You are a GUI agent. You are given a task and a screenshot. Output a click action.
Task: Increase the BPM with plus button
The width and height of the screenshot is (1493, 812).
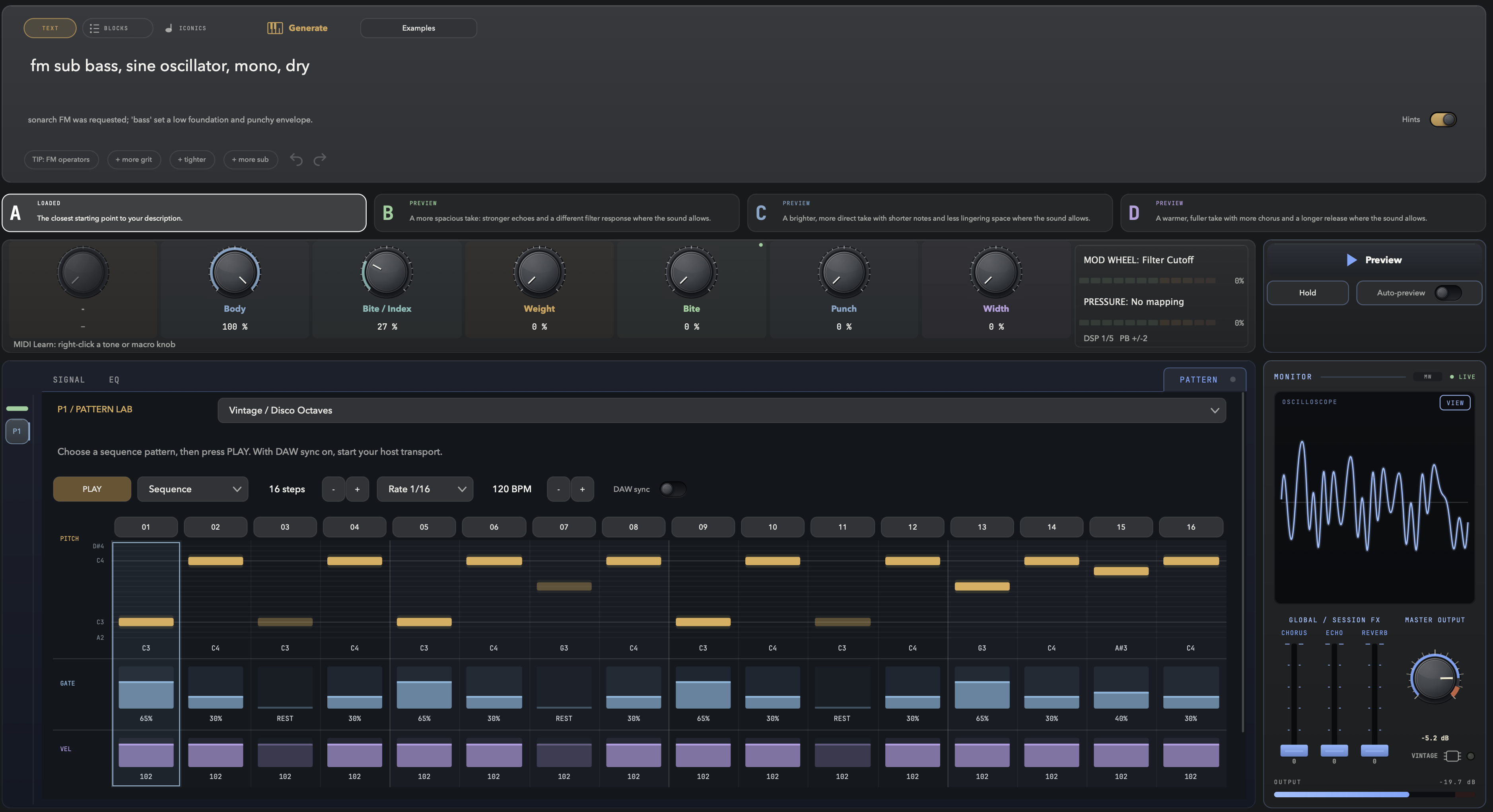(x=582, y=489)
